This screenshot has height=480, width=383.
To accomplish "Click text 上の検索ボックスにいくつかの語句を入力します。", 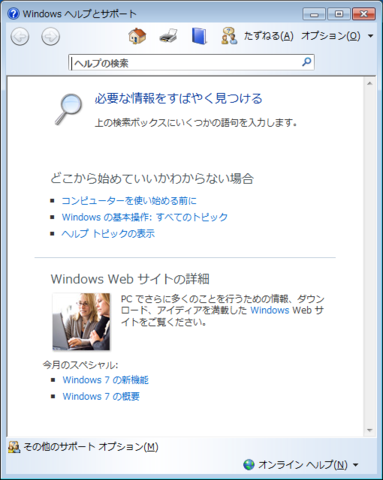I will click(x=196, y=123).
